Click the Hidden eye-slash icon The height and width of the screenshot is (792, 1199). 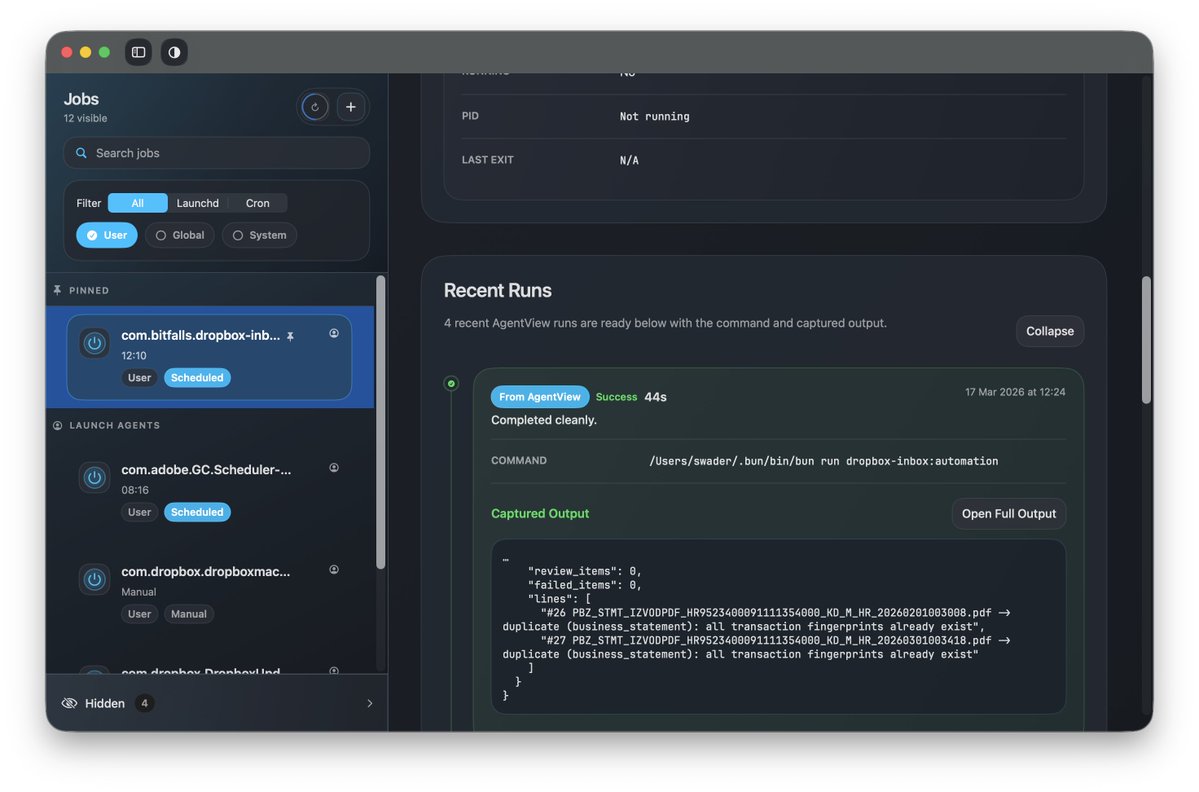click(70, 703)
